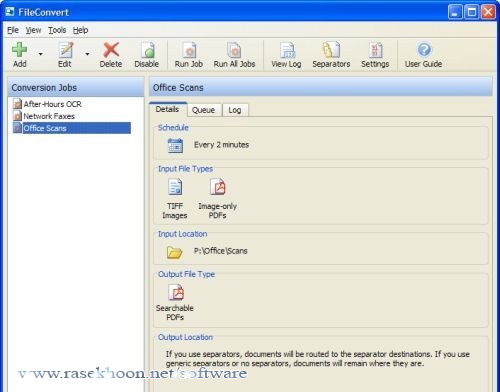Open the User Guide help icon
The width and height of the screenshot is (500, 392).
[x=424, y=50]
